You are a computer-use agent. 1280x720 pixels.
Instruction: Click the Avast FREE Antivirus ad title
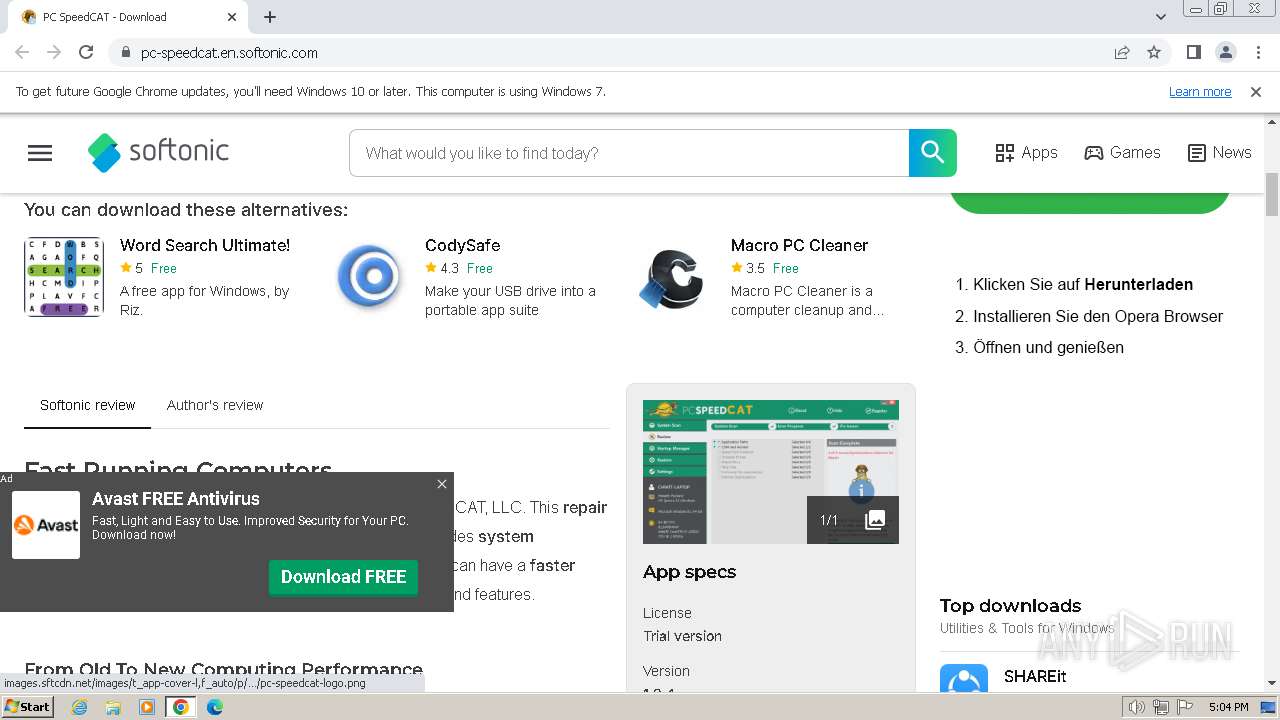[x=176, y=499]
